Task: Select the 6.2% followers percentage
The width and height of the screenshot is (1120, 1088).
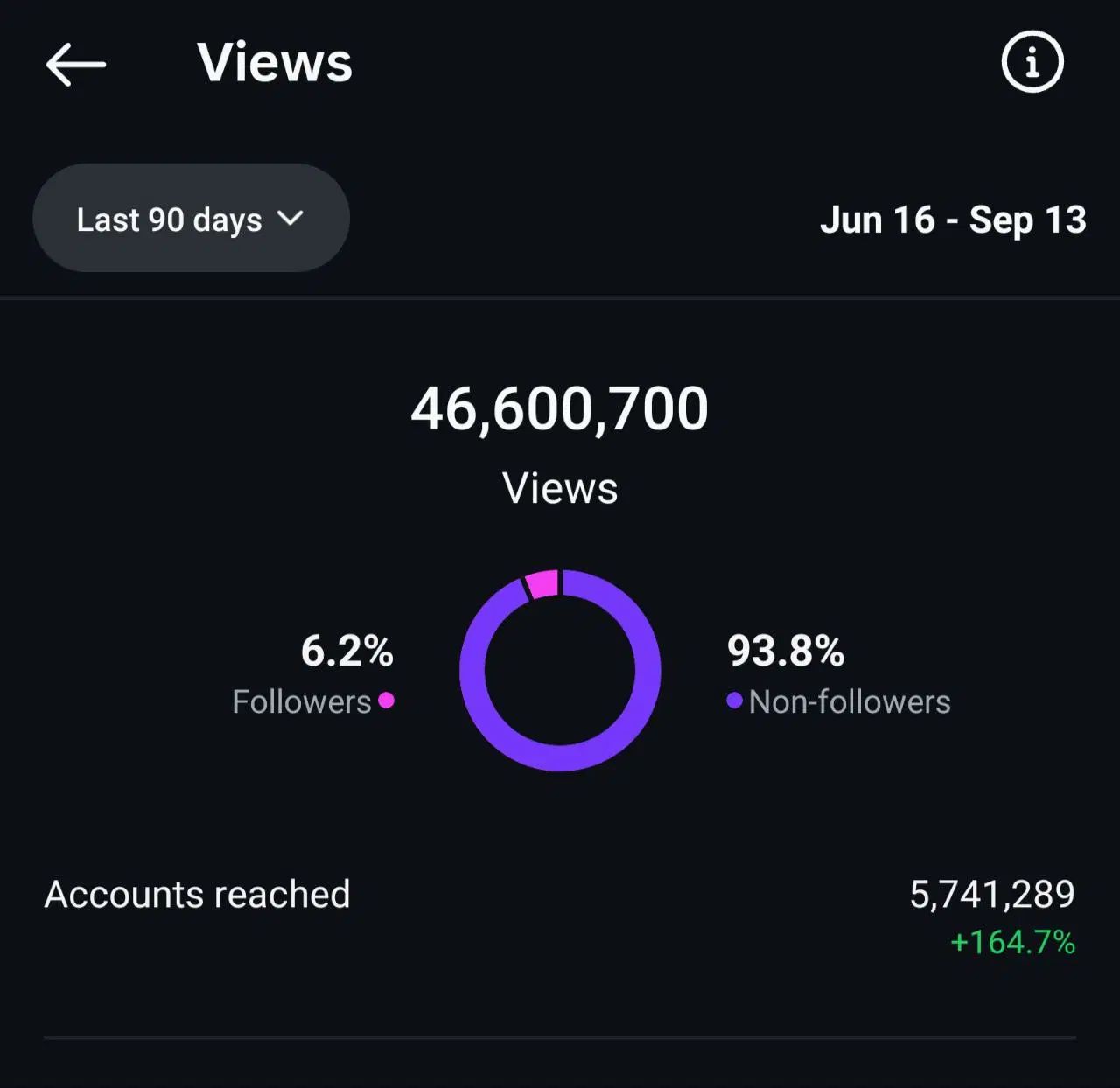Action: coord(347,651)
